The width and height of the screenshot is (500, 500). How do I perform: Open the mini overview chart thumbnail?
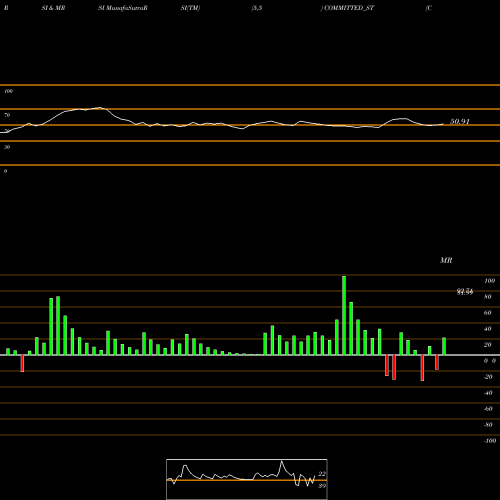(247, 479)
